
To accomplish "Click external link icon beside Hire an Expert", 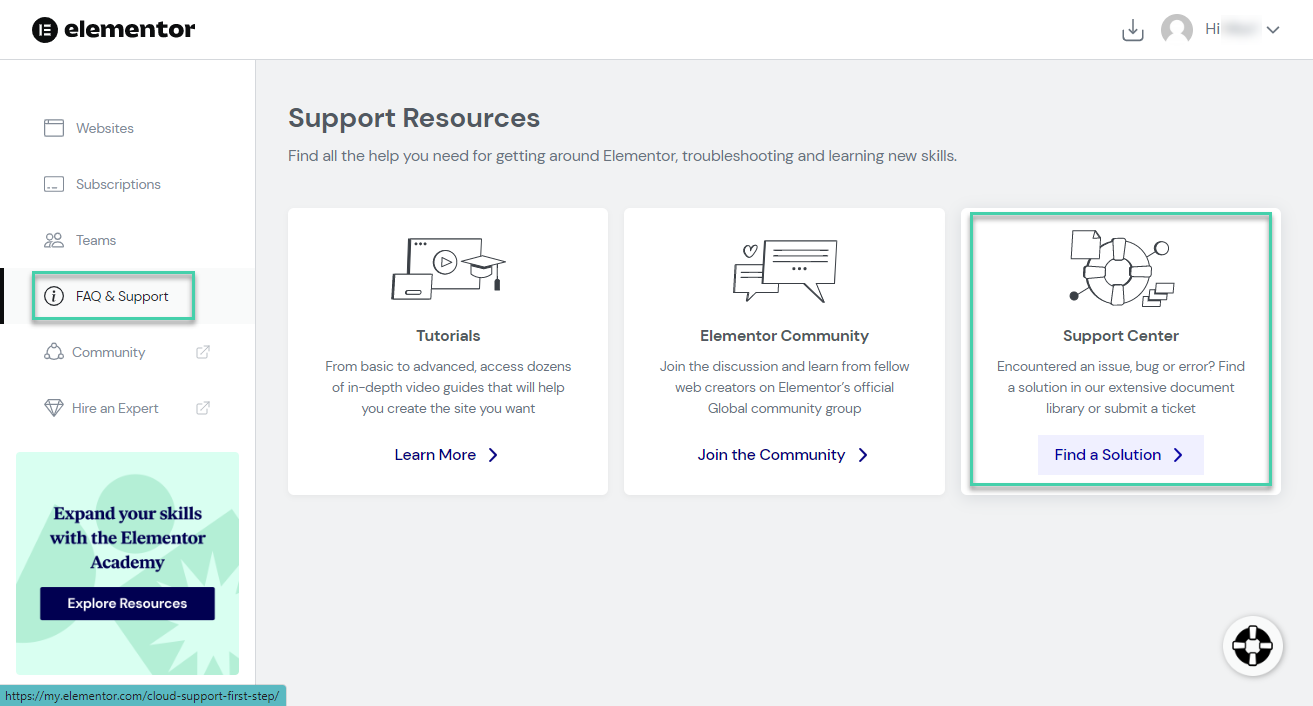I will (x=203, y=408).
